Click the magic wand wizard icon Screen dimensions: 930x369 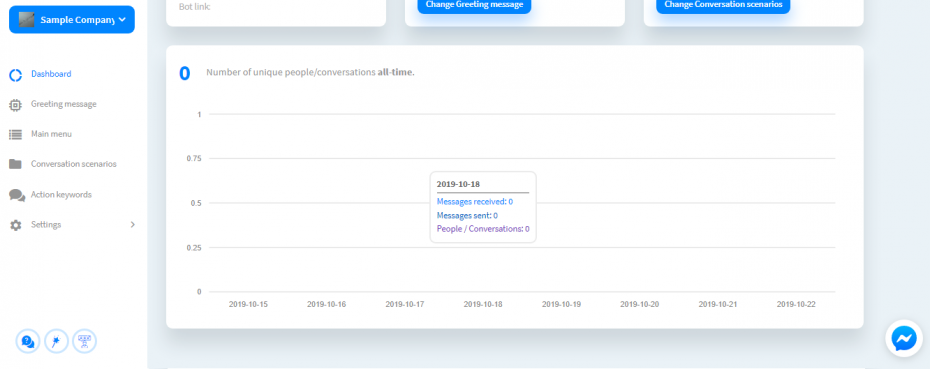(56, 341)
